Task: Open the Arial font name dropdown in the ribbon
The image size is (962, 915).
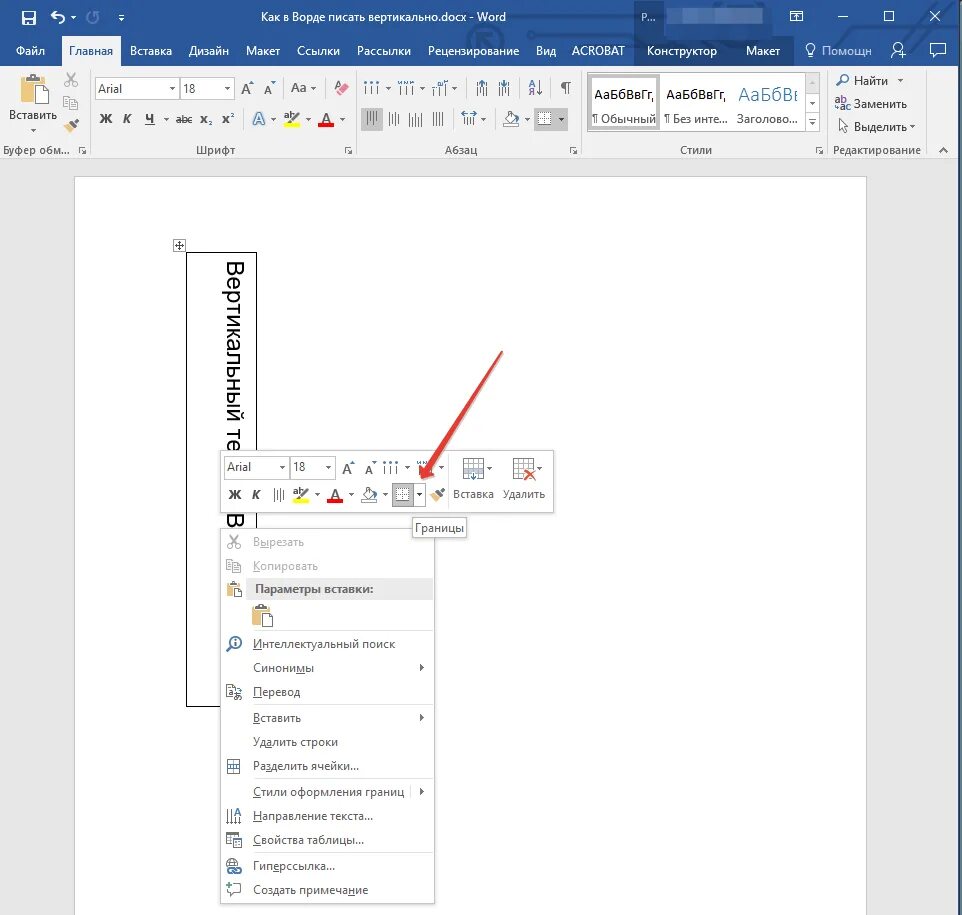Action: pos(172,89)
